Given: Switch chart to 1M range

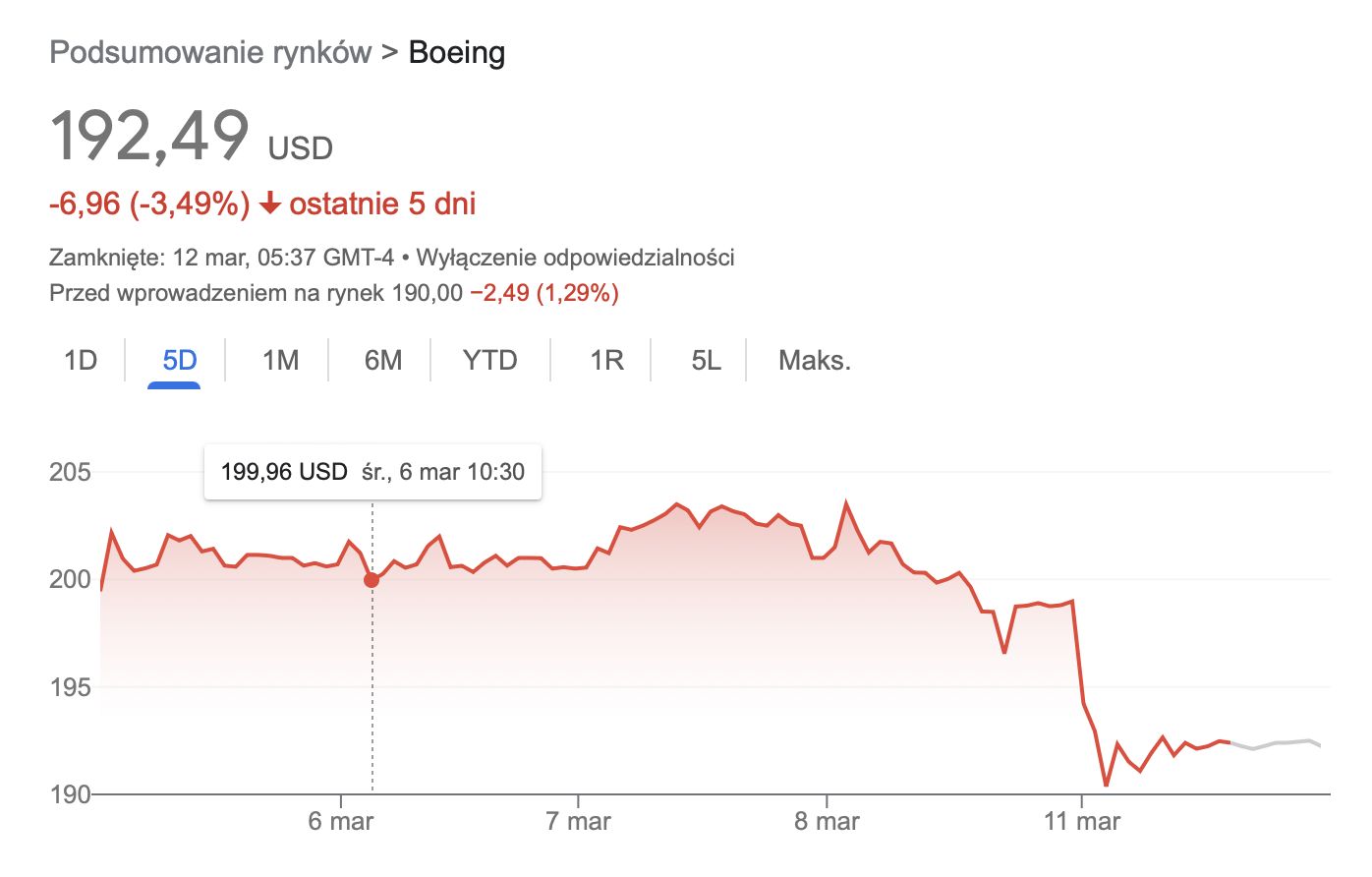Looking at the screenshot, I should tap(280, 361).
